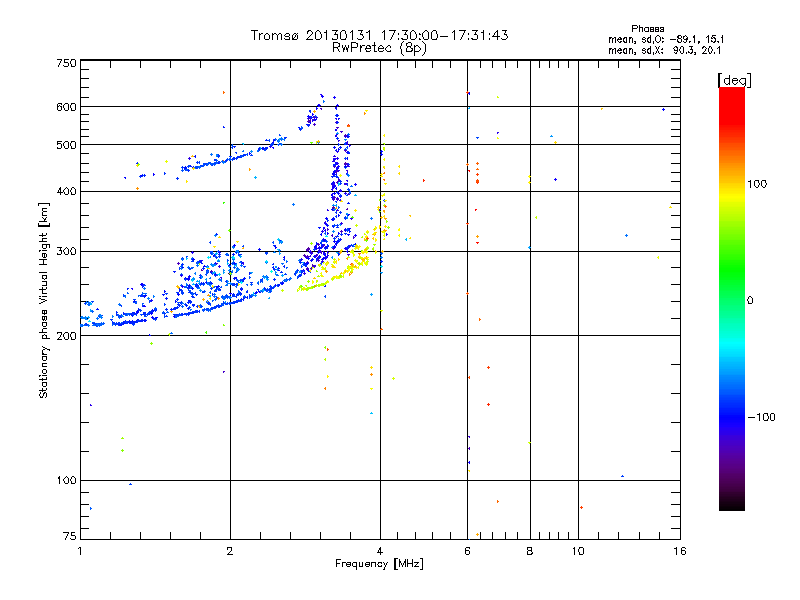The width and height of the screenshot is (800, 600).
Task: Click the yellow-green X-mode trace near 3 MHz
Action: (x=327, y=282)
